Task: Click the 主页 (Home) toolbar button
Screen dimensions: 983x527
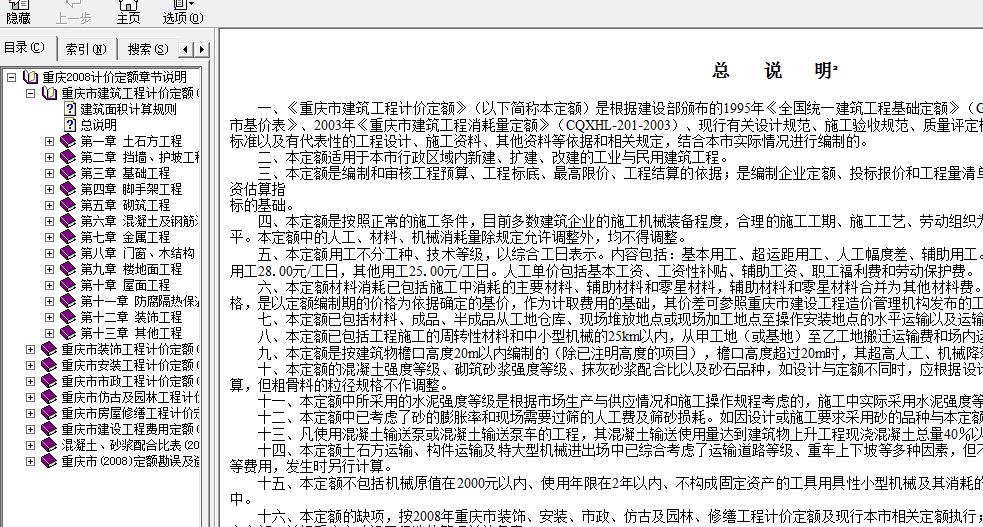Action: pyautogui.click(x=129, y=12)
